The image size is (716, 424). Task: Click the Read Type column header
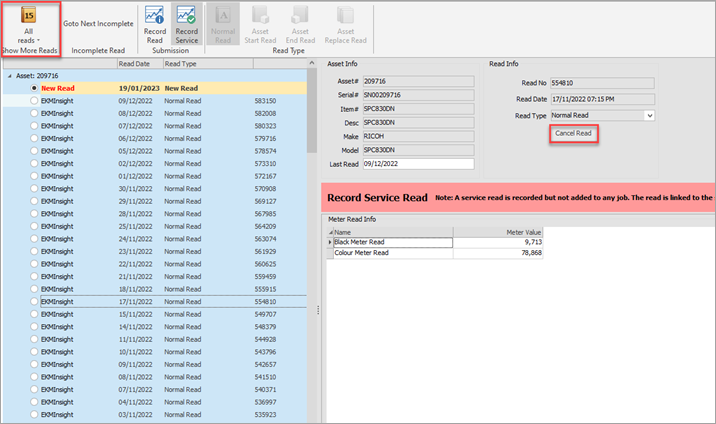[207, 63]
